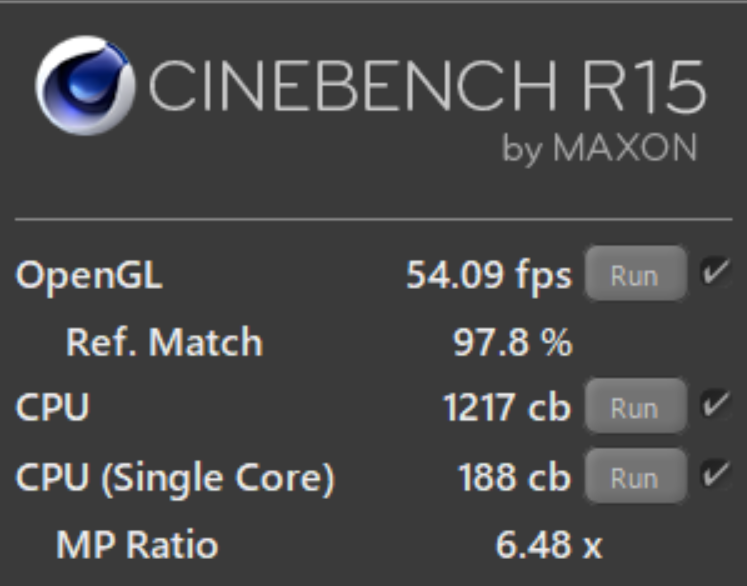The width and height of the screenshot is (747, 586).
Task: Click the CINEBENCH R15 title text
Action: (x=427, y=86)
